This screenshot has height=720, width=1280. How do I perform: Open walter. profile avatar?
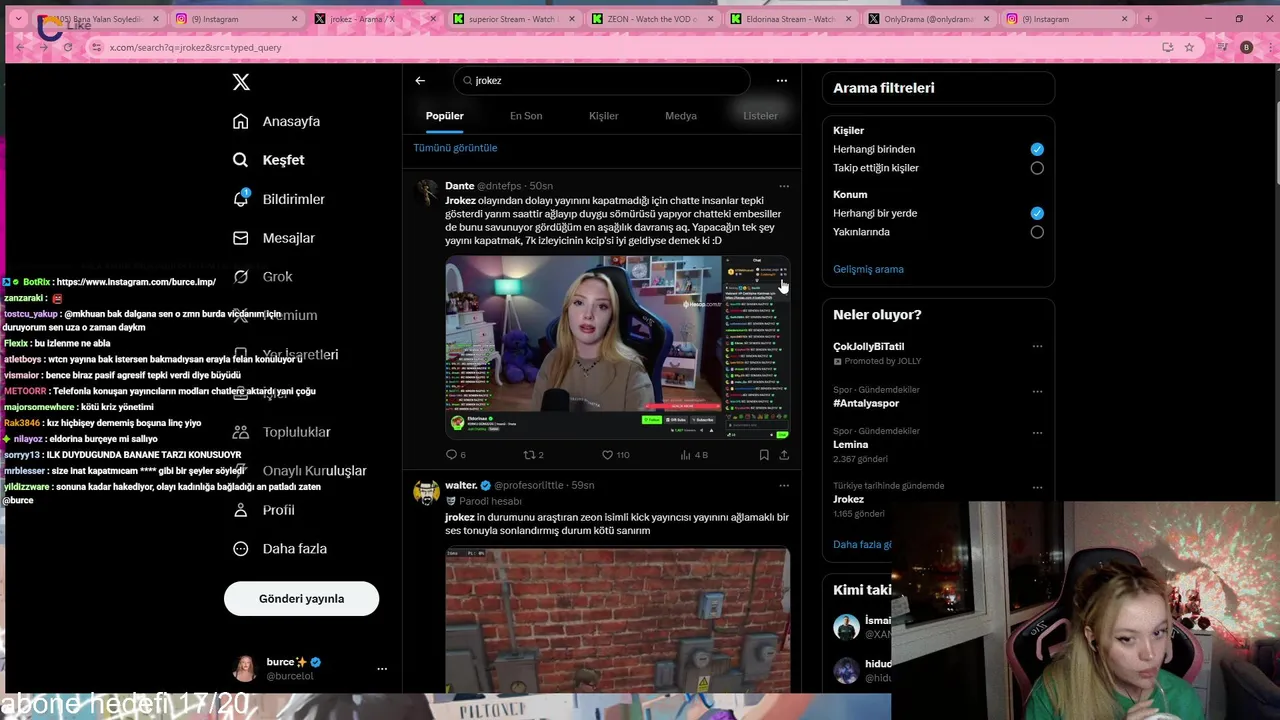pos(427,493)
